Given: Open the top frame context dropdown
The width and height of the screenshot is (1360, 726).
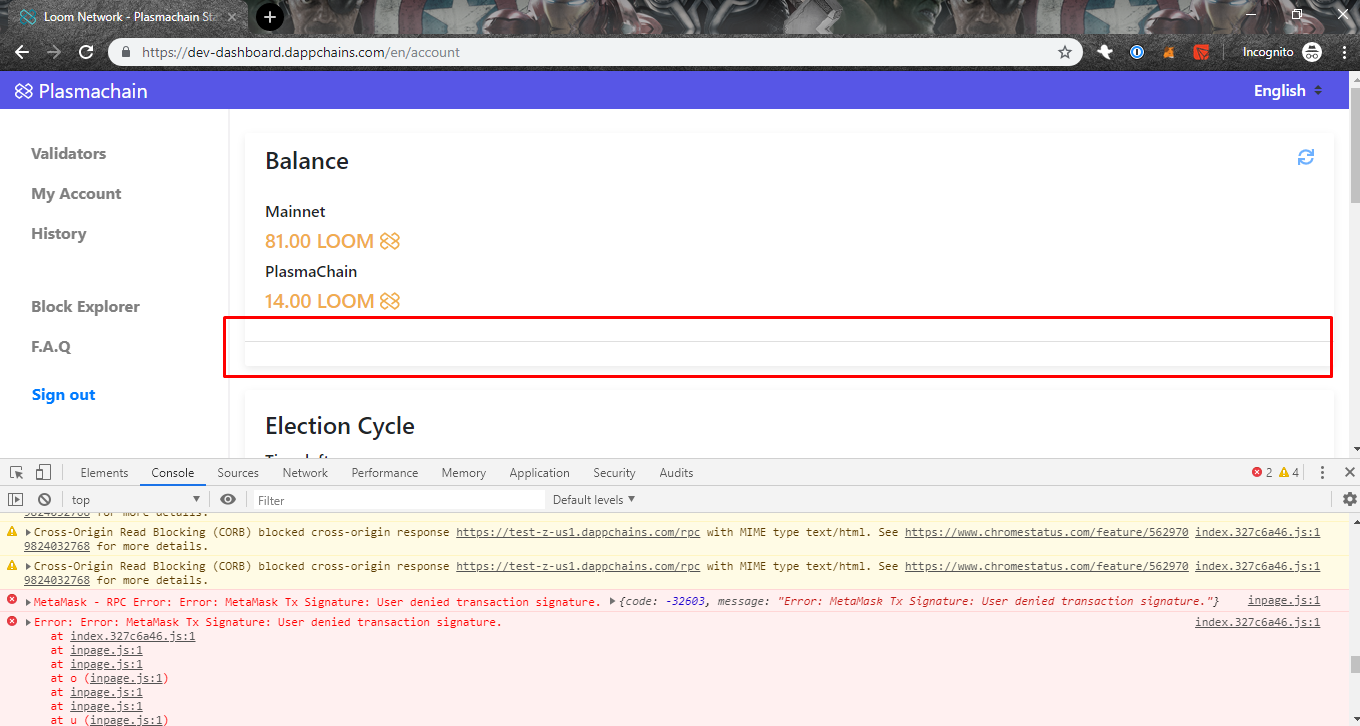Looking at the screenshot, I should click(135, 498).
